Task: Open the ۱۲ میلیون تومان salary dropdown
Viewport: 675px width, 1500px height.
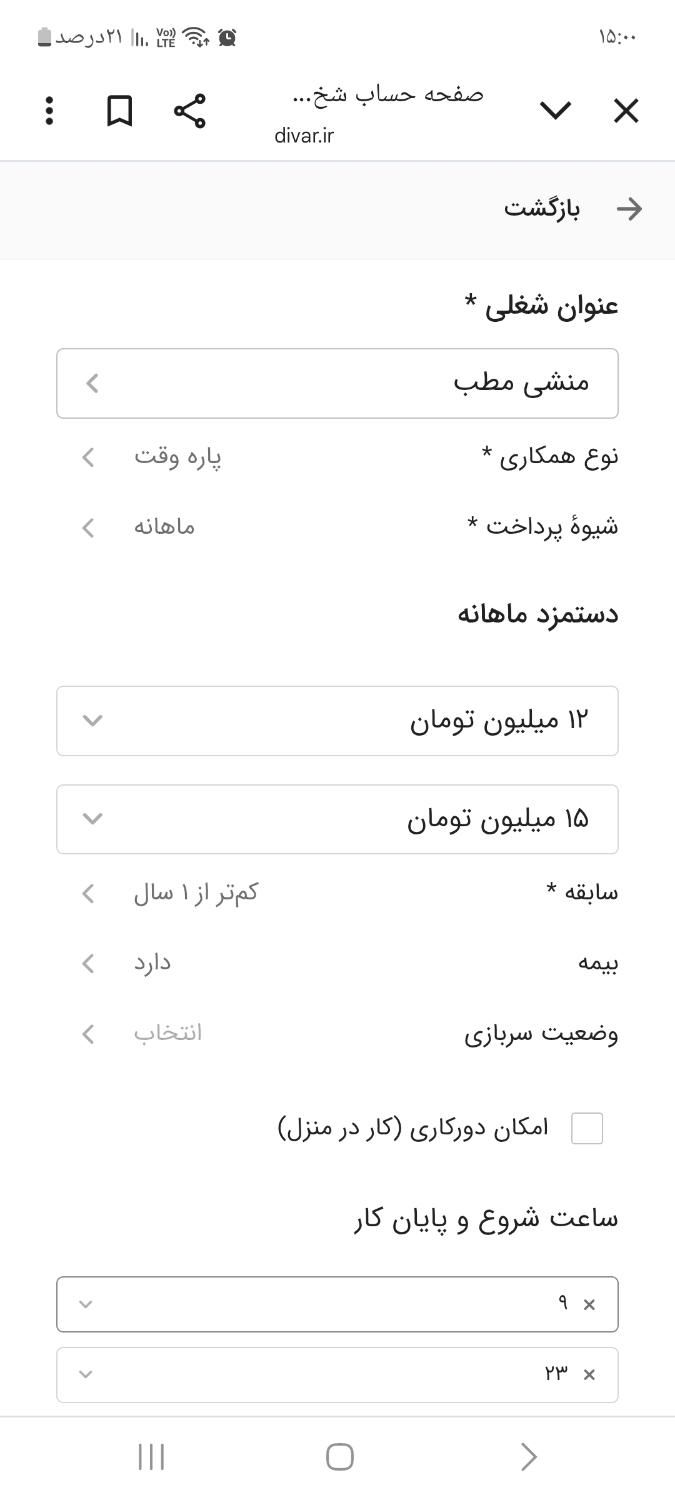Action: pyautogui.click(x=337, y=720)
